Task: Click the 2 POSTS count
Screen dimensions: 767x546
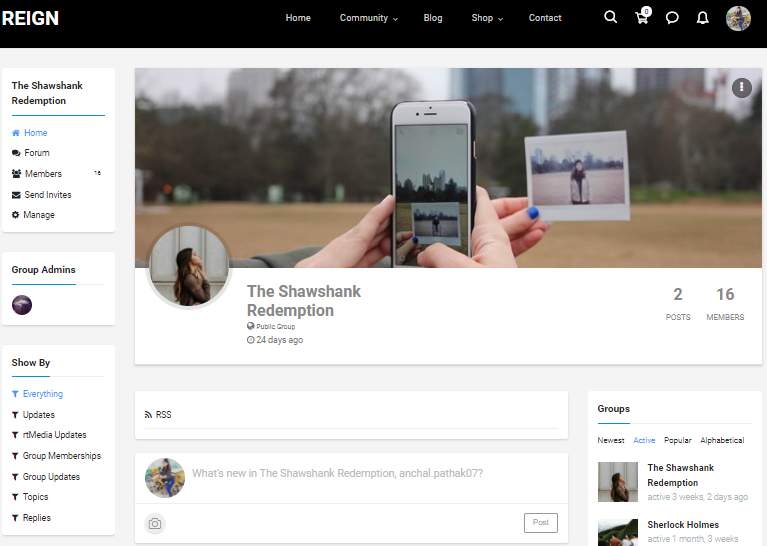Action: (678, 304)
